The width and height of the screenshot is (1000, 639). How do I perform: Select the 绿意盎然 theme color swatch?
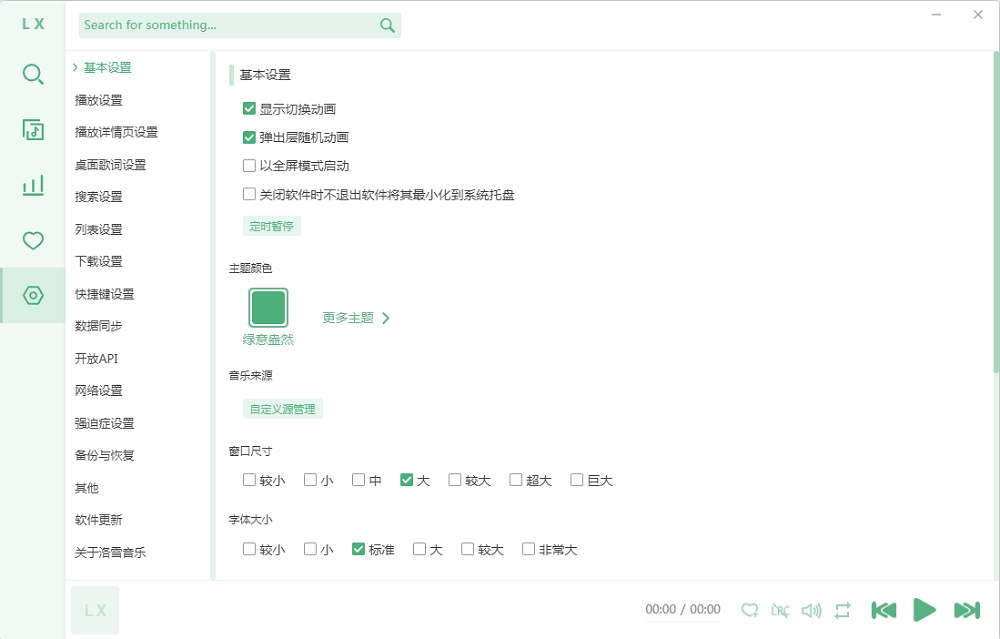pyautogui.click(x=268, y=308)
